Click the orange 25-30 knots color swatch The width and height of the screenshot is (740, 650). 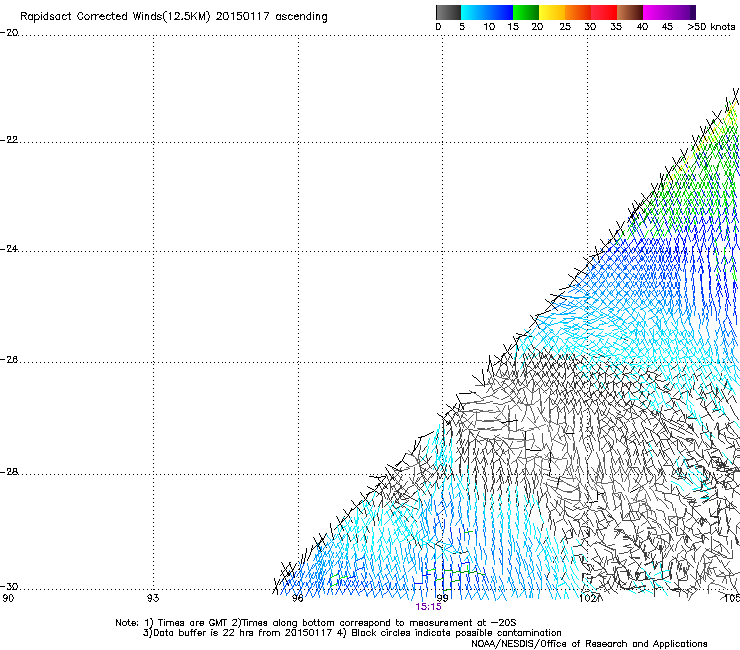pos(578,12)
